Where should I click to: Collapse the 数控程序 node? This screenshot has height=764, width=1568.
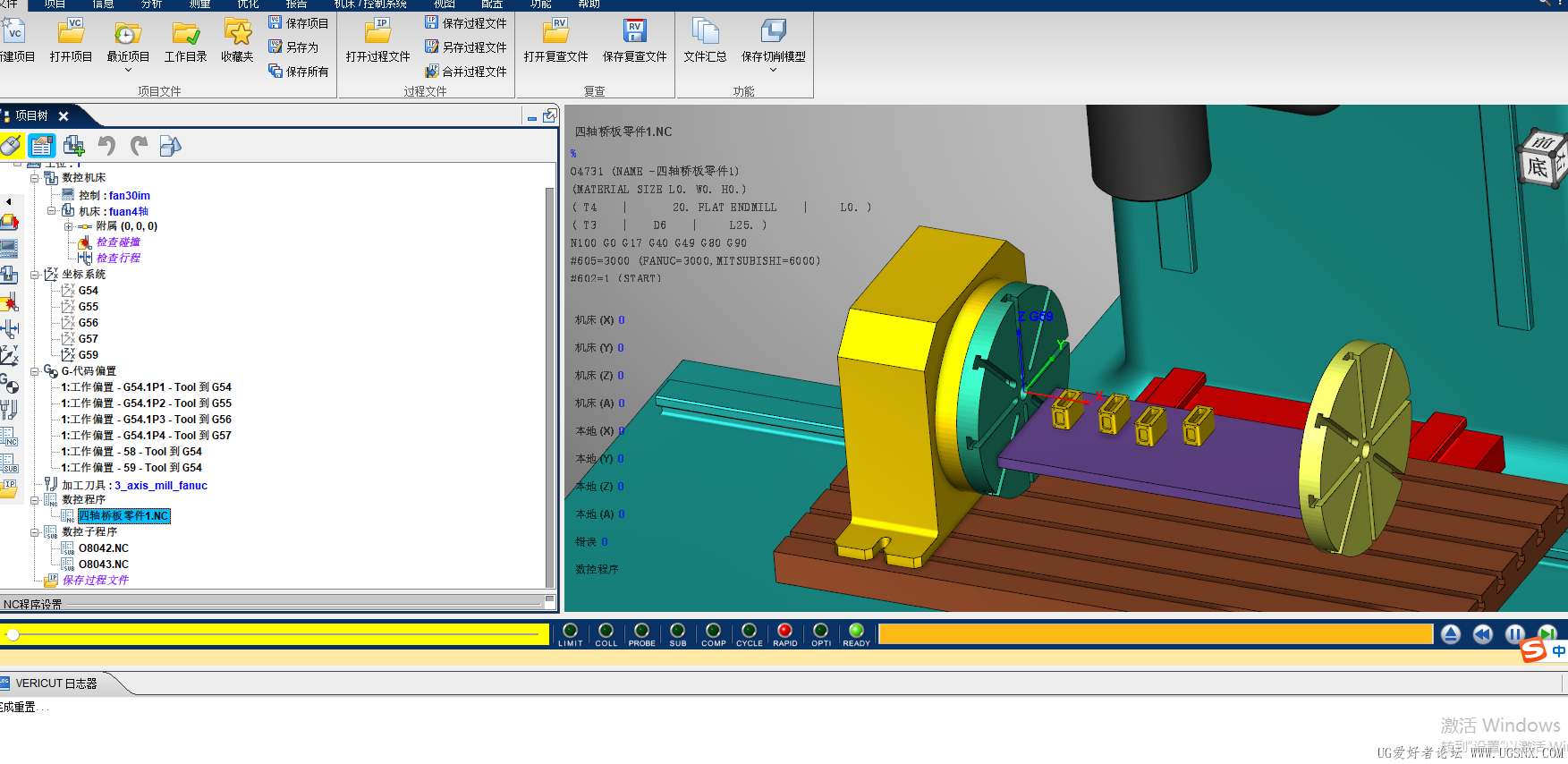[x=35, y=500]
